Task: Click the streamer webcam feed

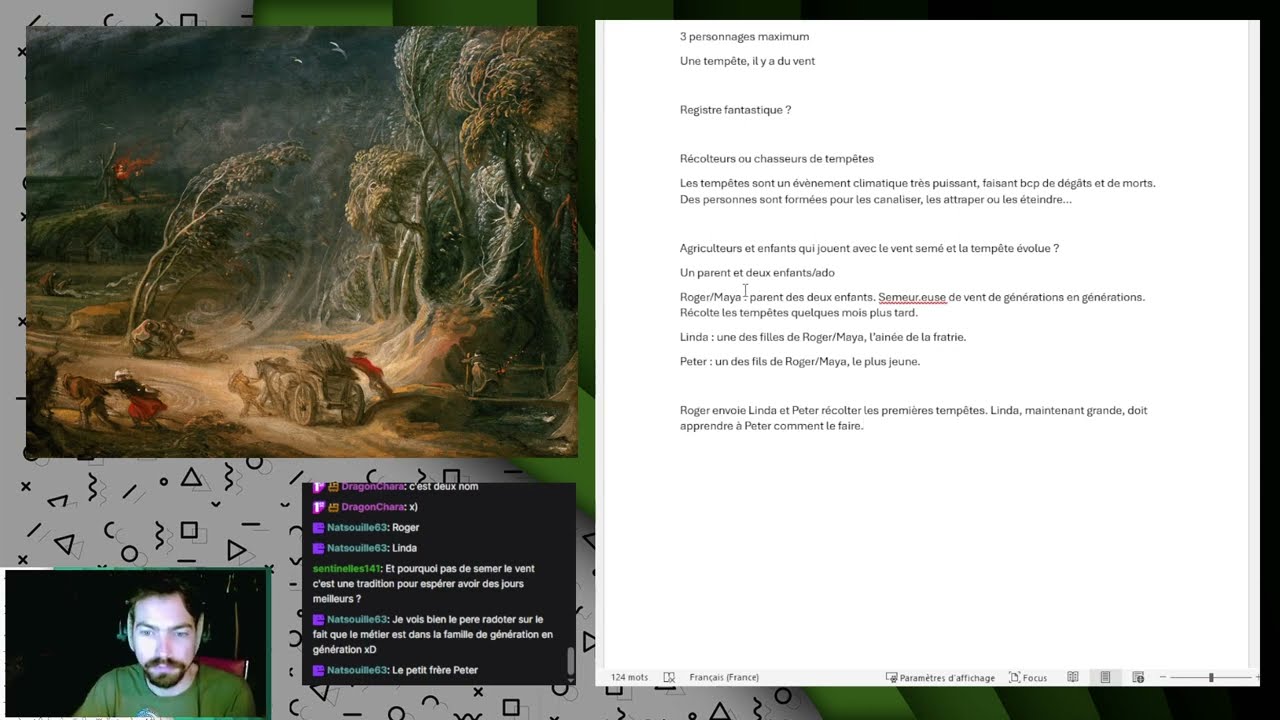Action: pos(138,645)
